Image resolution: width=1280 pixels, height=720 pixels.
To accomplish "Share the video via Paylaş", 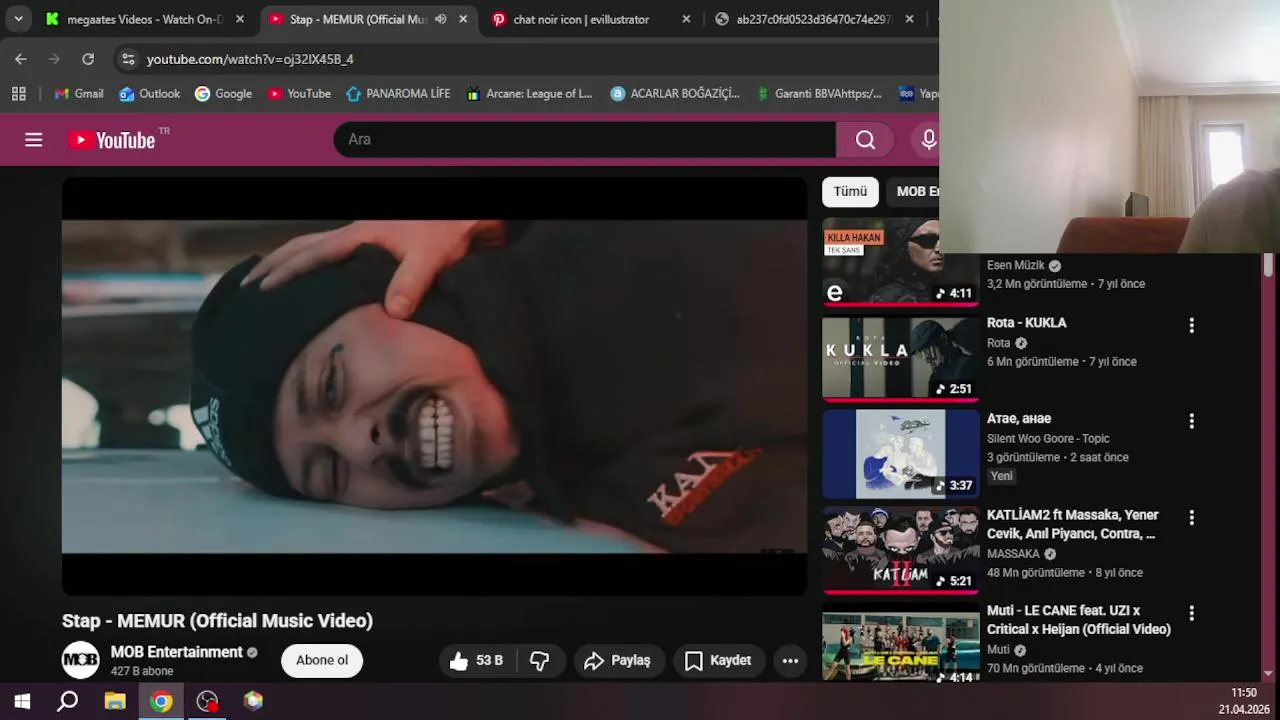I will click(x=618, y=660).
